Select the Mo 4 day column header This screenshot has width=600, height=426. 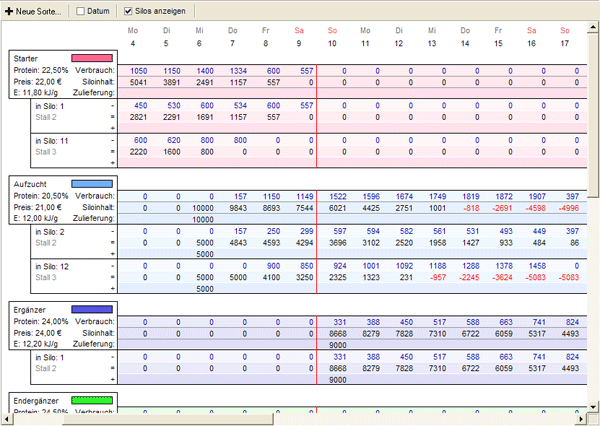tap(132, 38)
